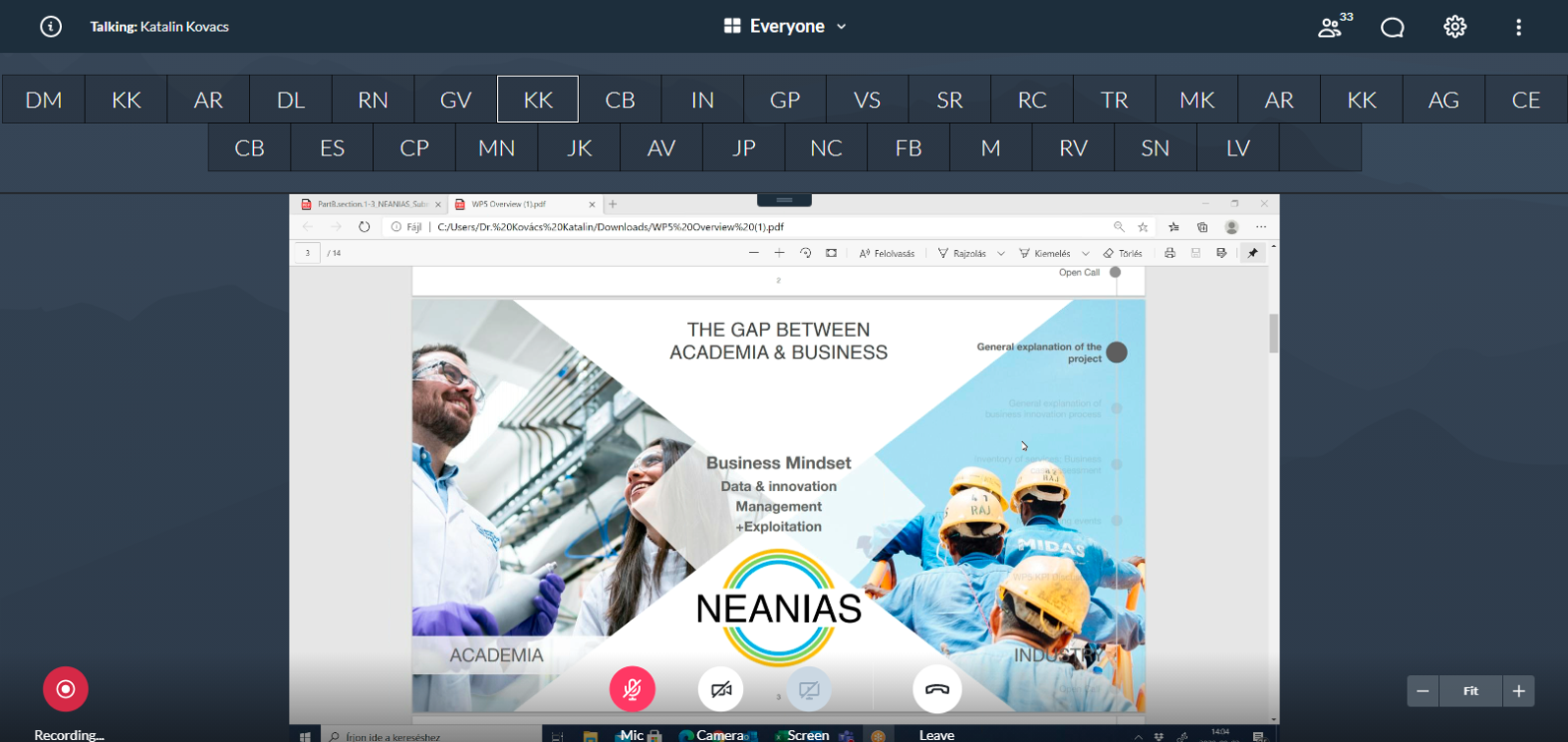
Task: Open the meeting info icon
Action: click(50, 27)
